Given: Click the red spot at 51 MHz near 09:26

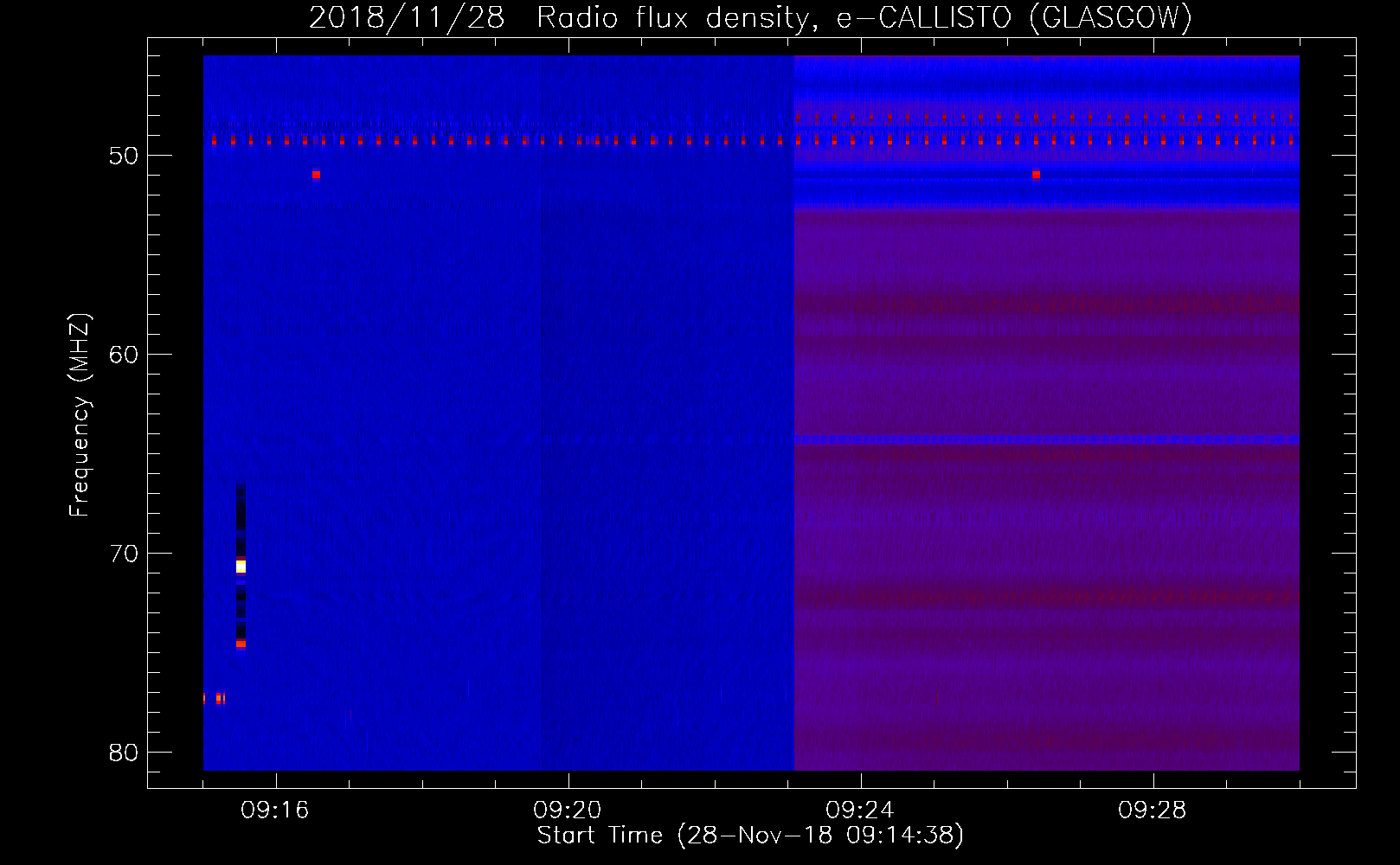Looking at the screenshot, I should 1036,175.
